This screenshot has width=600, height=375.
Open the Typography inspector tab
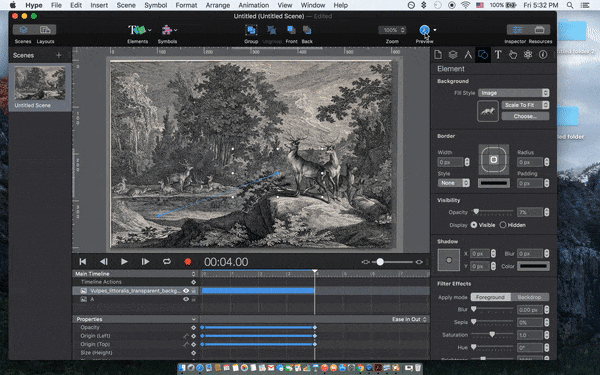[x=498, y=55]
